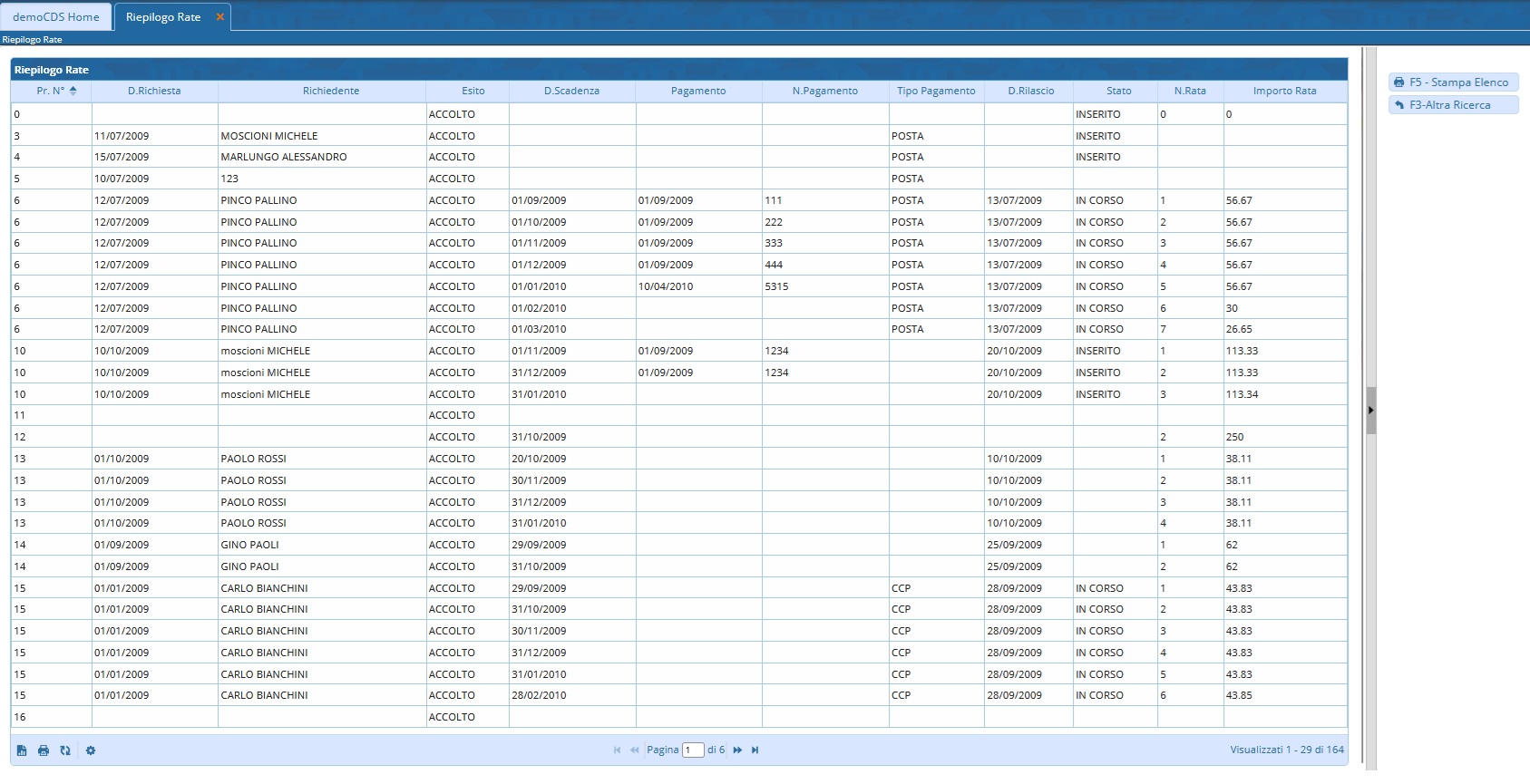
Task: Go to the next page of results
Action: pyautogui.click(x=737, y=750)
